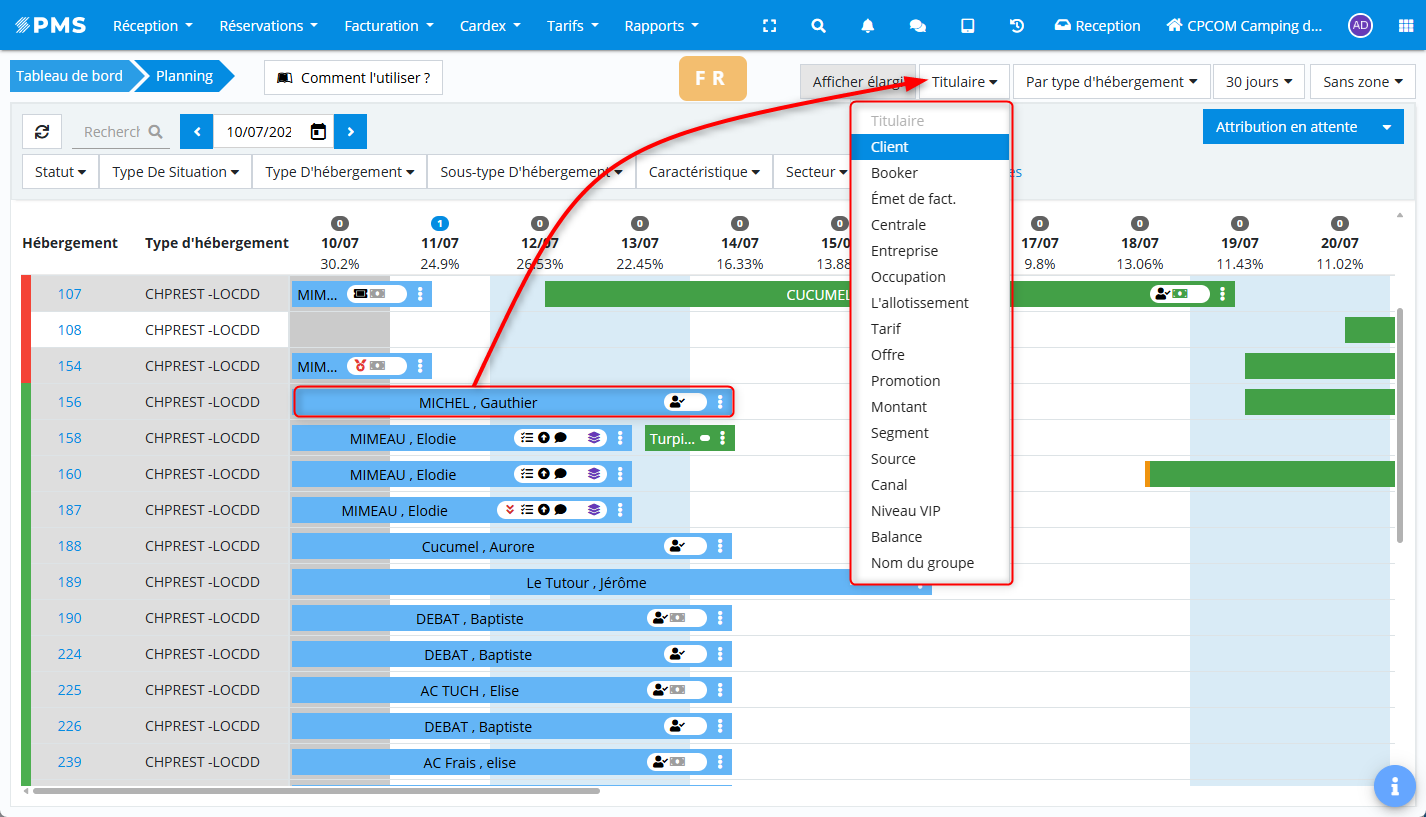Open the Réservations top menu
Screen dimensions: 1426x817
268,26
